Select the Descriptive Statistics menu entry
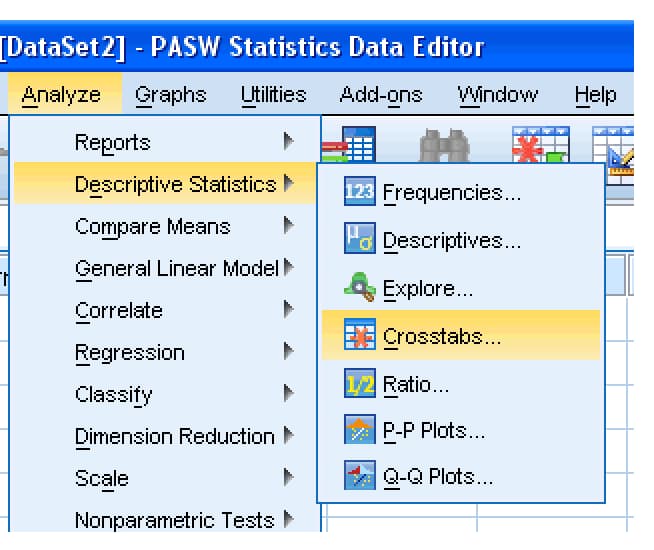This screenshot has height=550, width=654. (164, 183)
